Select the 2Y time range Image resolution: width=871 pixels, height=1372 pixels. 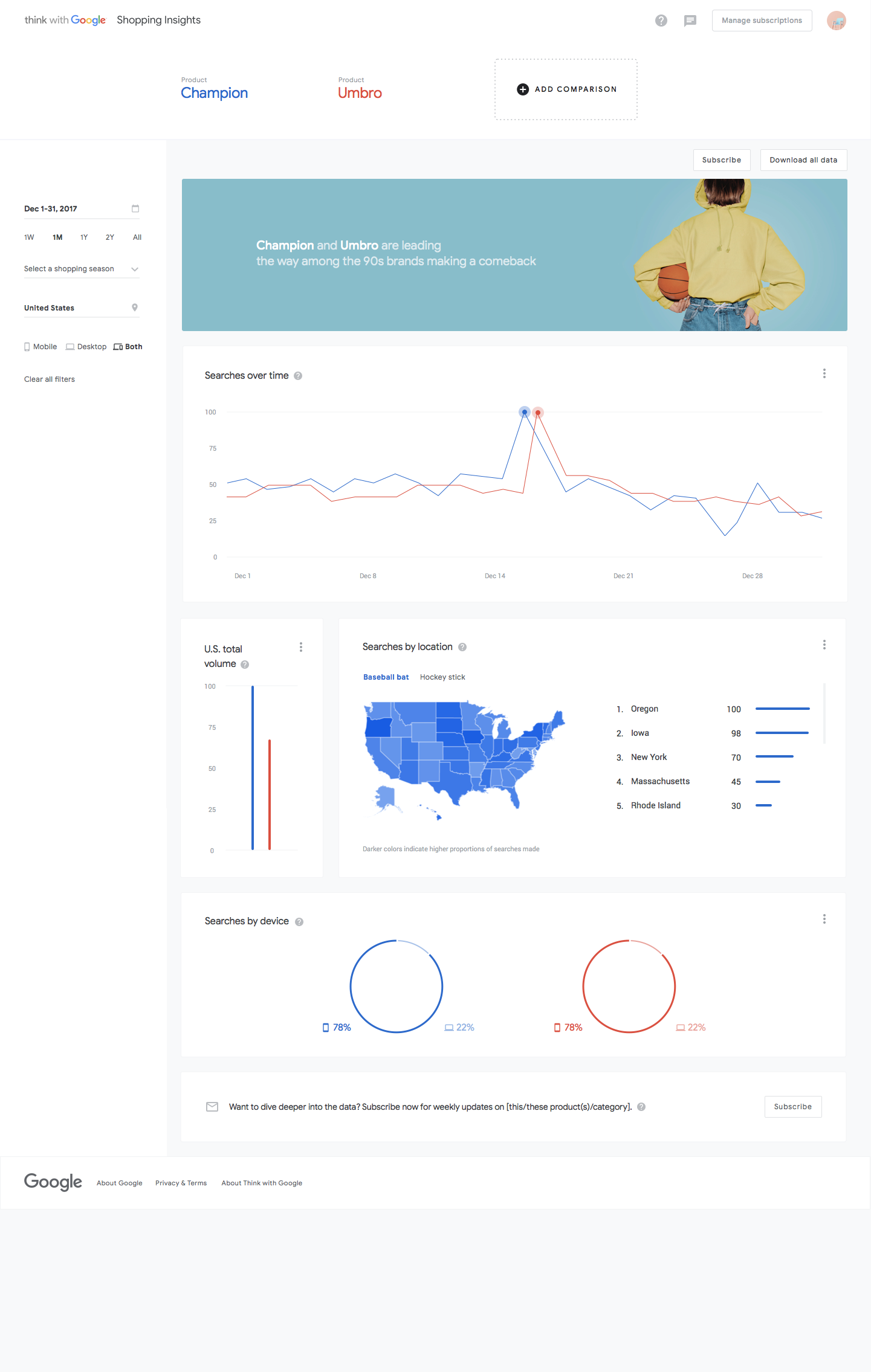(110, 237)
